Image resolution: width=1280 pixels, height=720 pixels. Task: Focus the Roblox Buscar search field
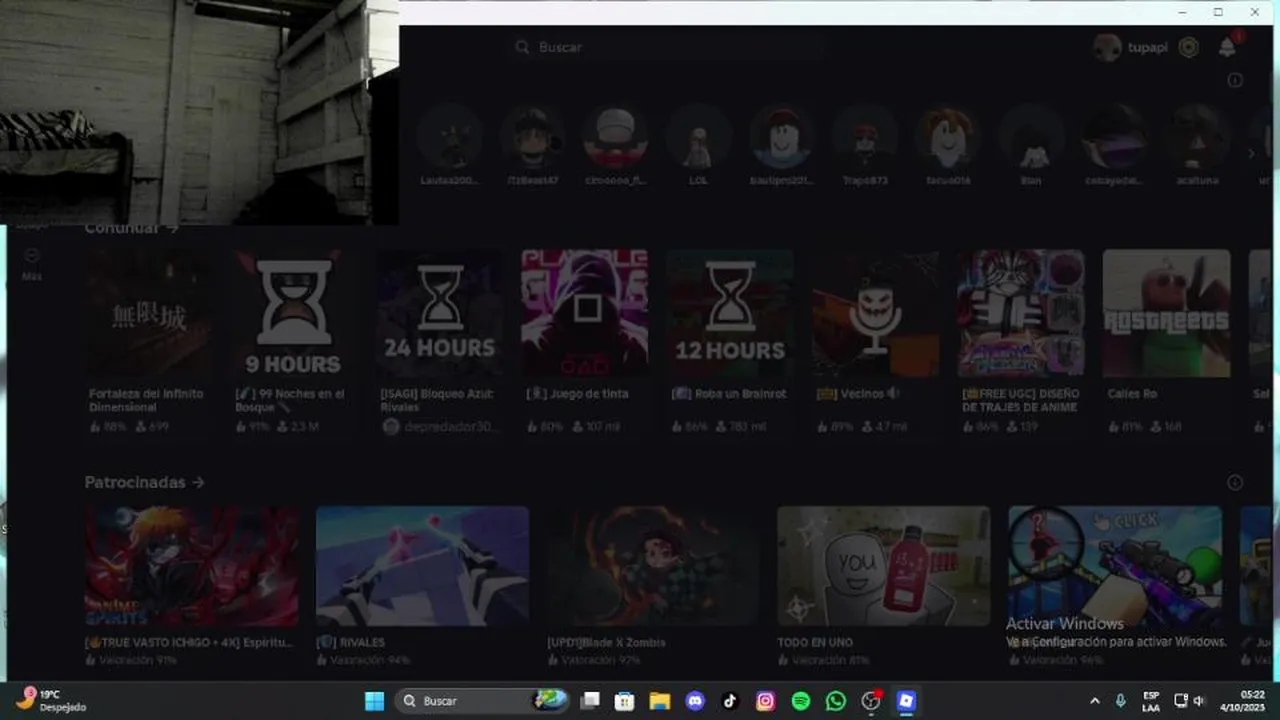668,47
